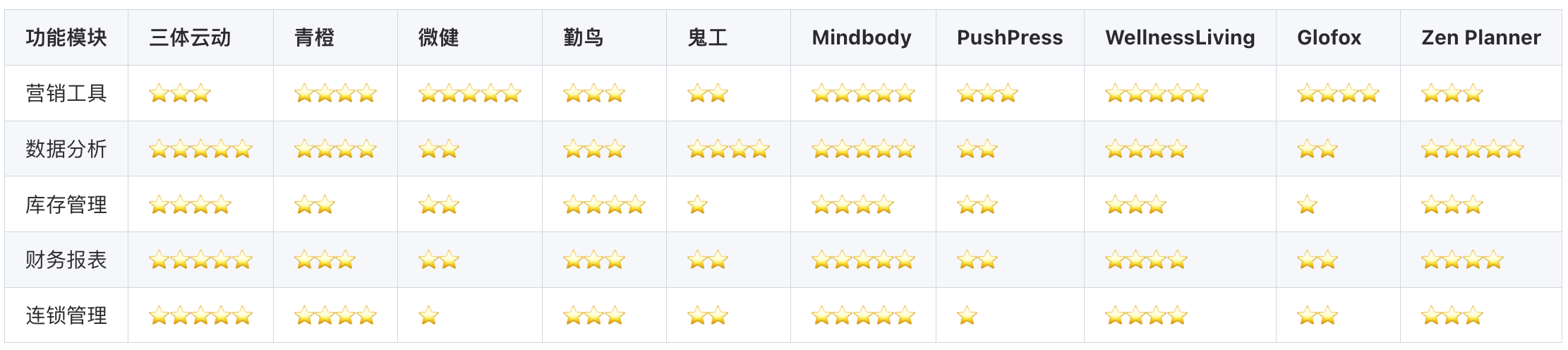Click the Mindbody column header

[x=861, y=37]
